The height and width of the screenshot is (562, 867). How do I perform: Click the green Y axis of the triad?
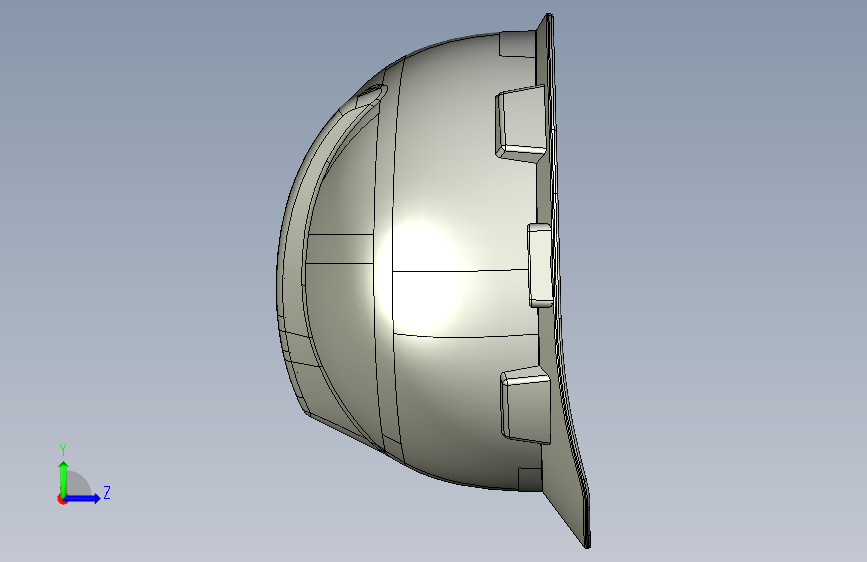tap(64, 478)
